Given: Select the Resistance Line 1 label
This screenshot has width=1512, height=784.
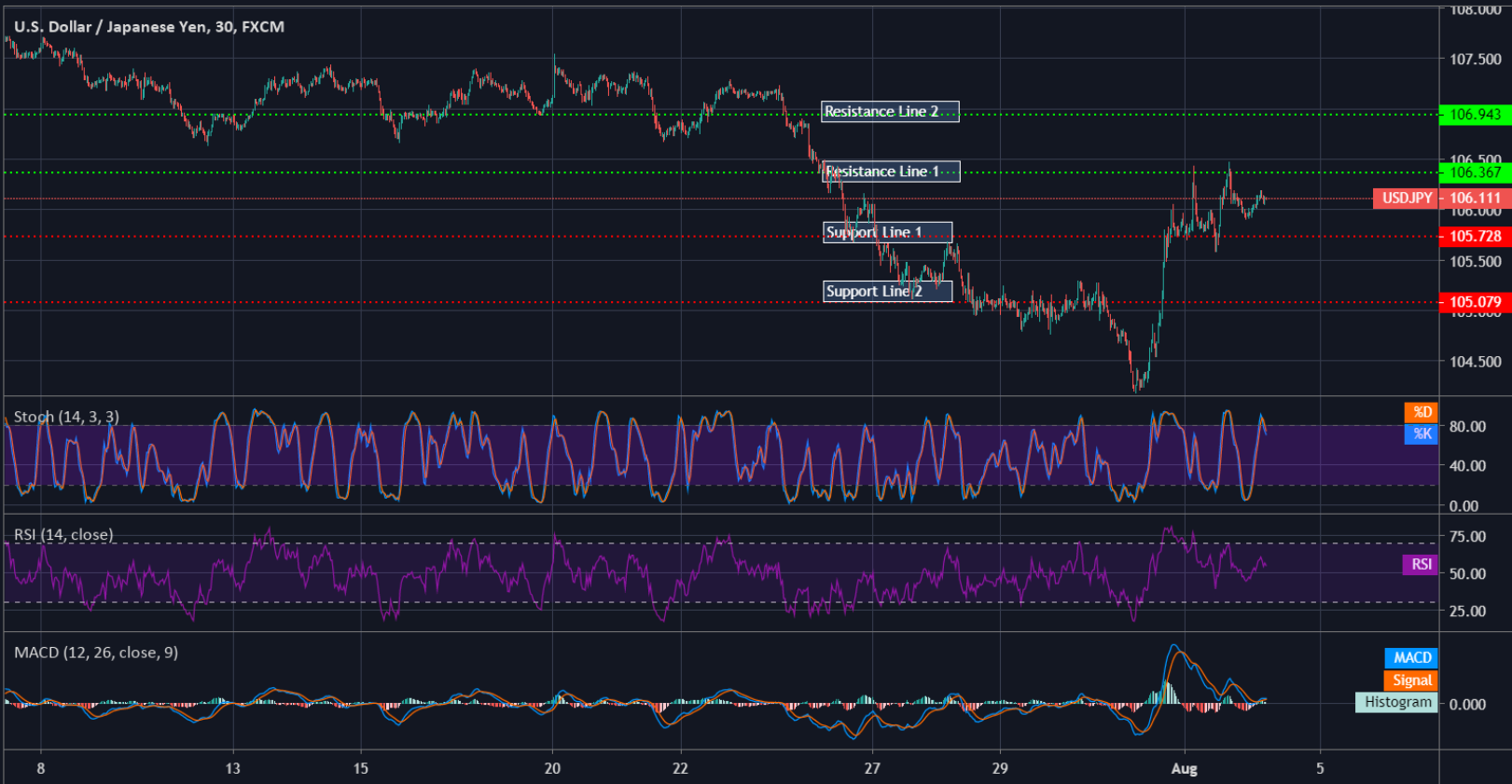Looking at the screenshot, I should 890,172.
